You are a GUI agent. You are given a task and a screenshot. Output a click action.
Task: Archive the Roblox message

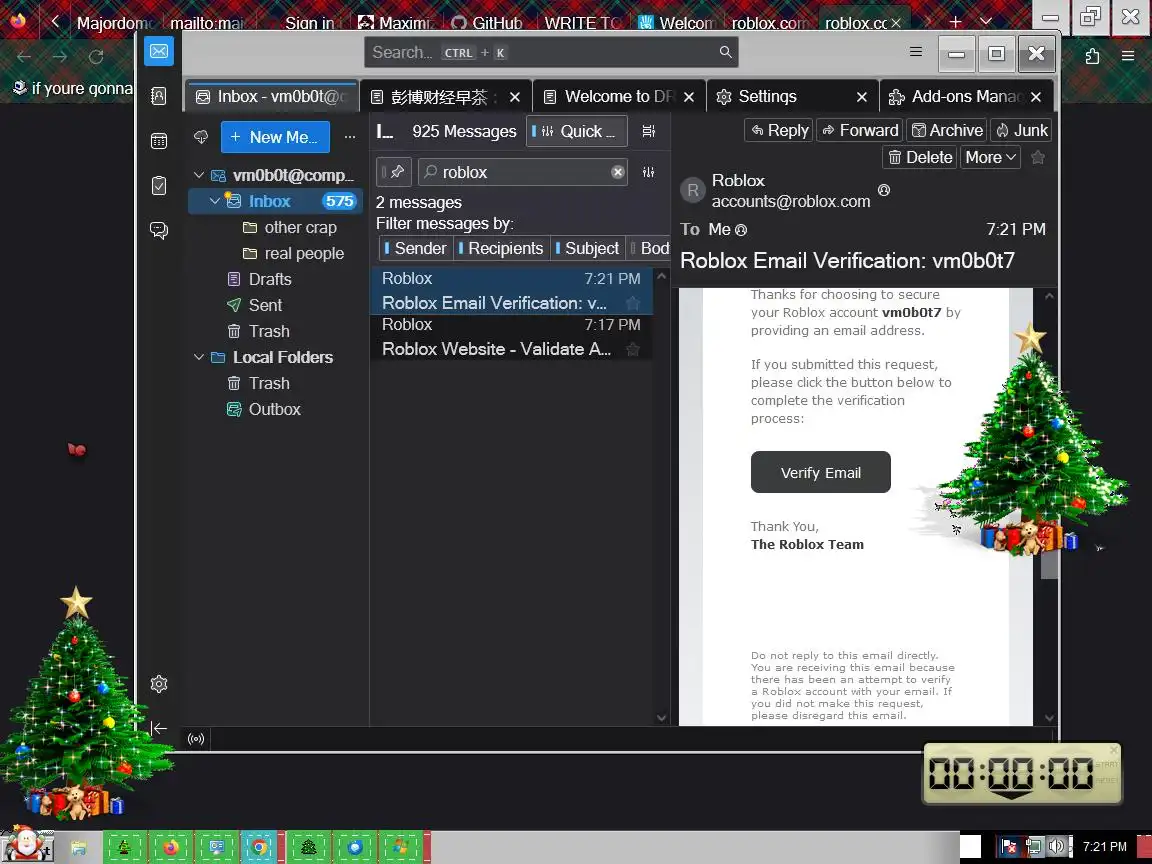pos(947,130)
